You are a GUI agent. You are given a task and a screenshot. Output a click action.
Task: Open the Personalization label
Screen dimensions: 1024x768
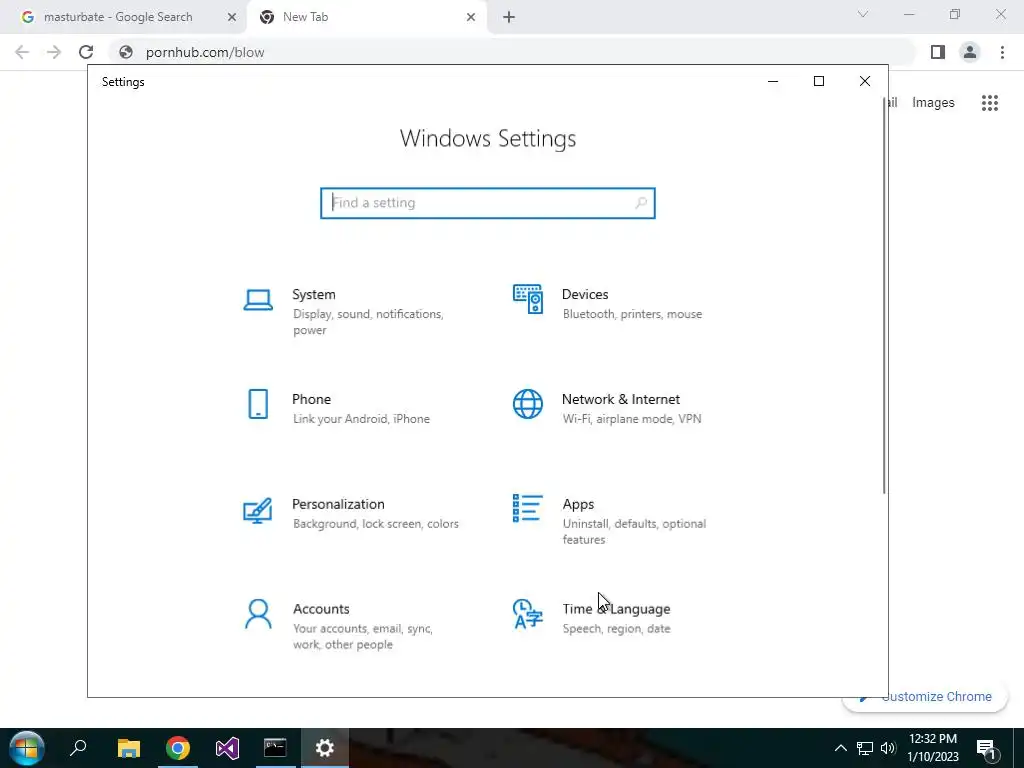click(x=338, y=504)
